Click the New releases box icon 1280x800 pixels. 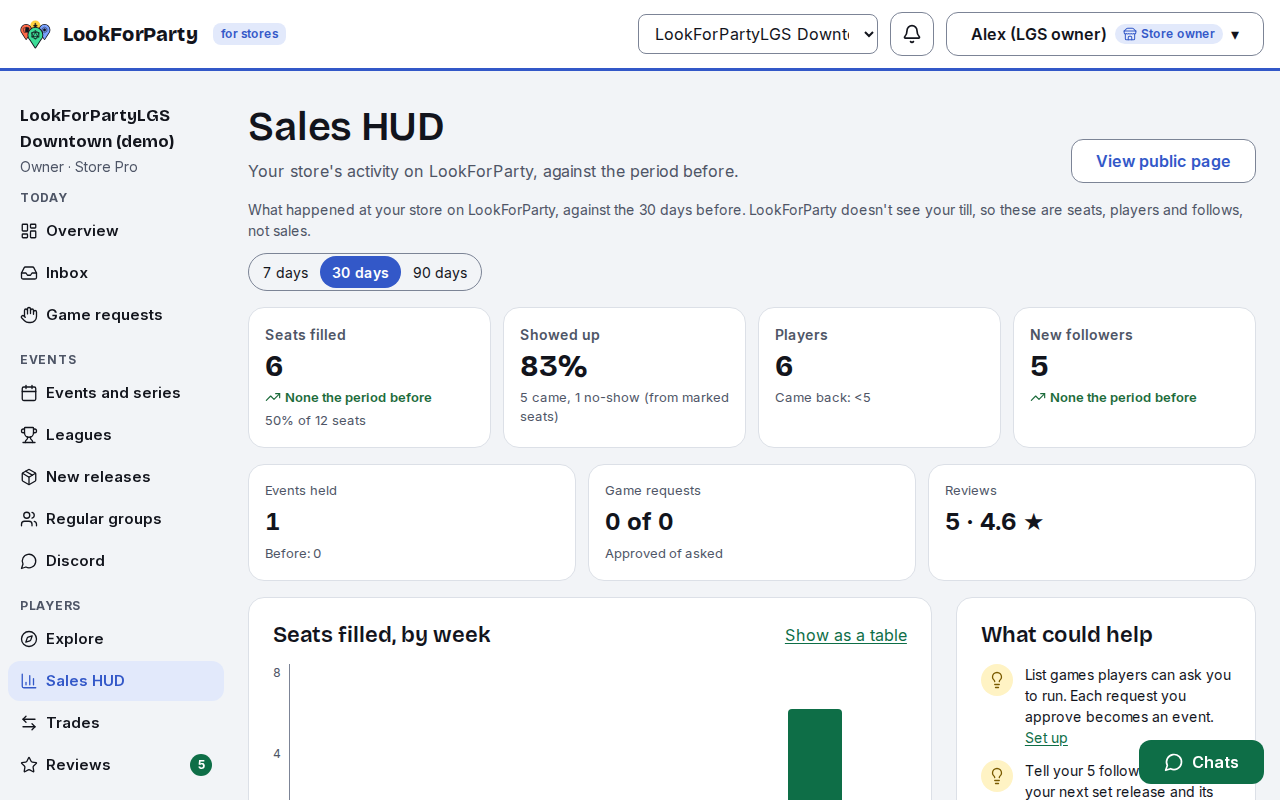[29, 477]
